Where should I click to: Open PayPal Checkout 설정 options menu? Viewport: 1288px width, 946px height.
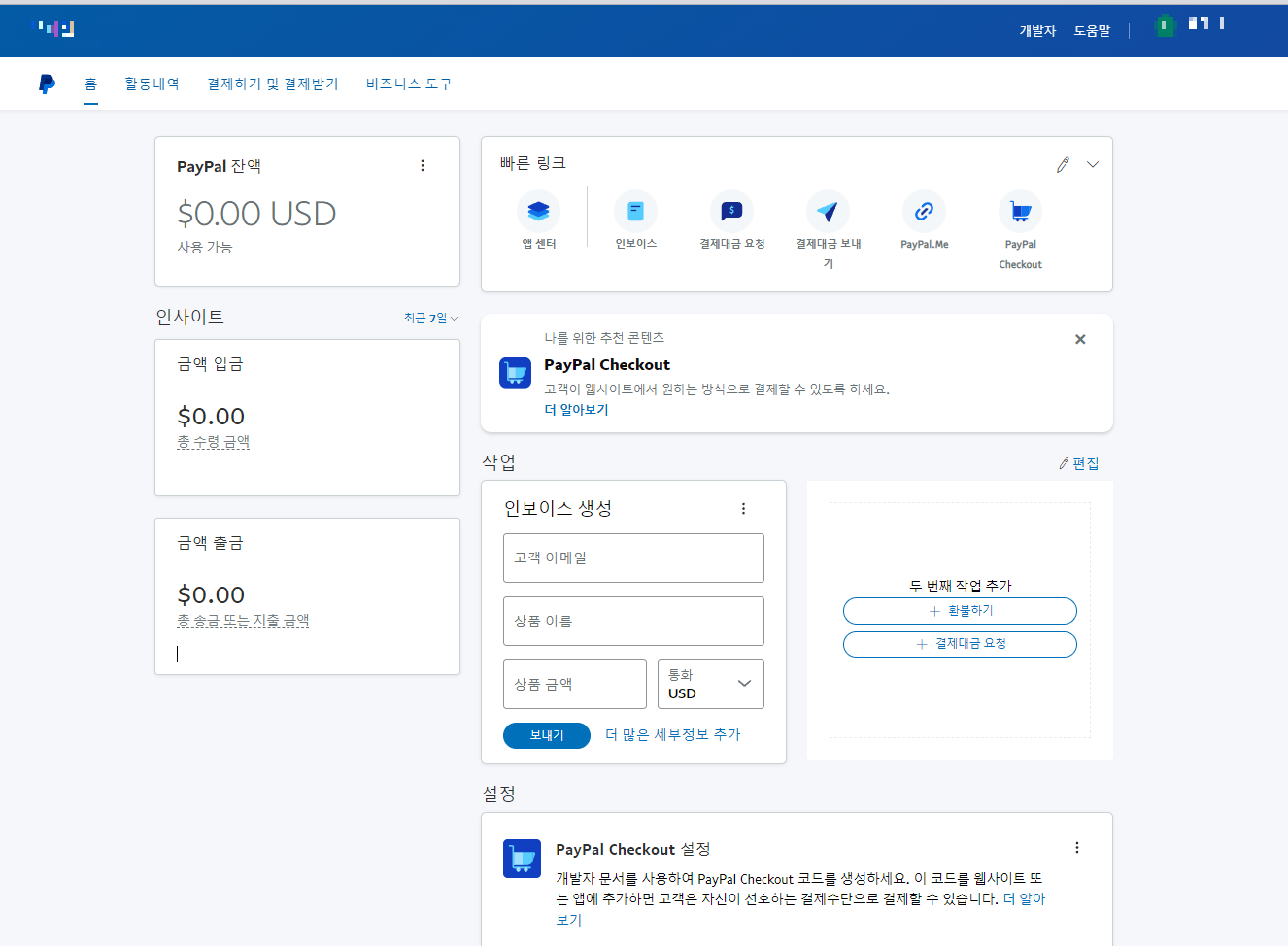click(x=1077, y=848)
